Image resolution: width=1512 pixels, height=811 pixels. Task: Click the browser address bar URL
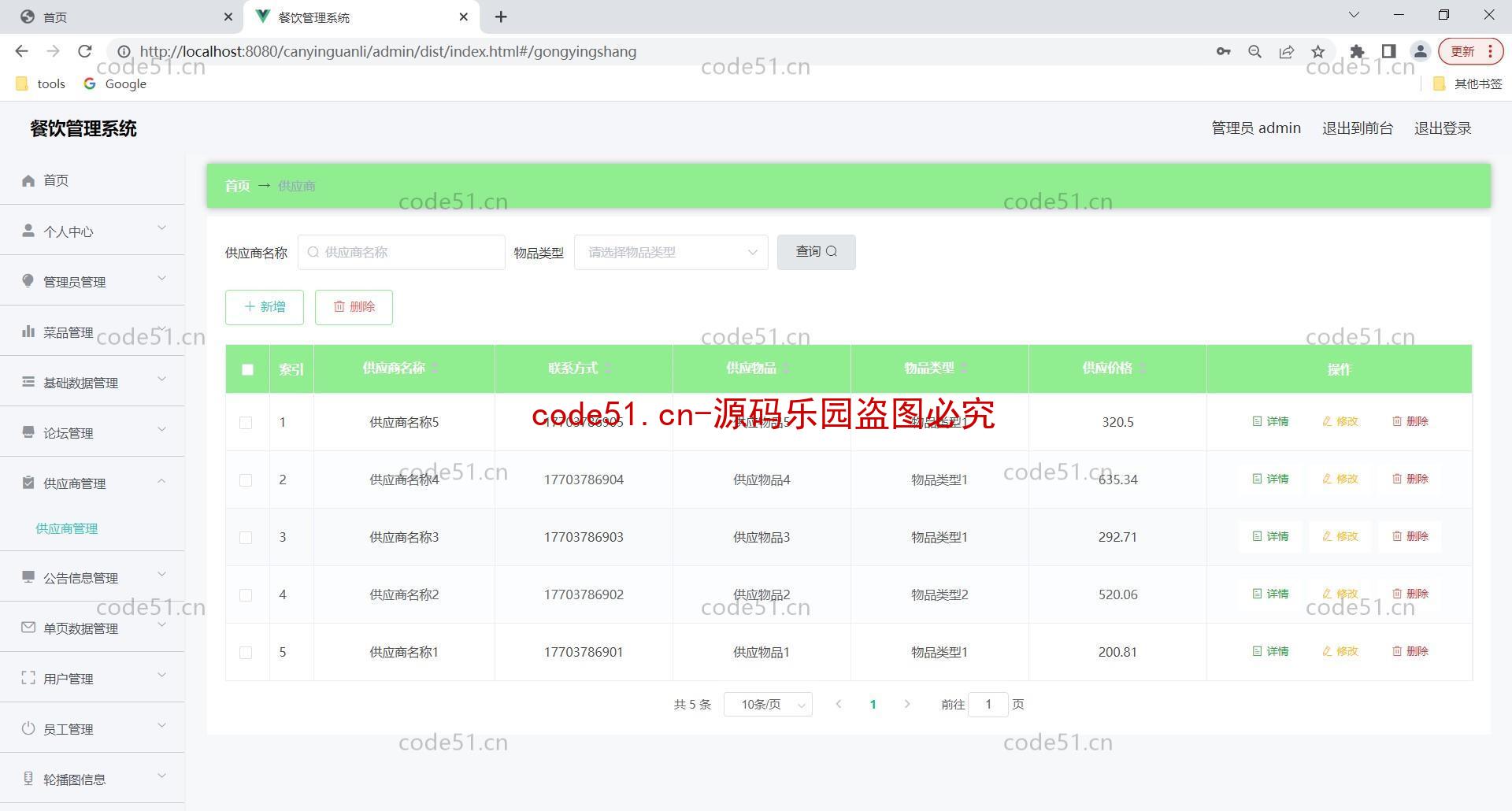pyautogui.click(x=388, y=51)
